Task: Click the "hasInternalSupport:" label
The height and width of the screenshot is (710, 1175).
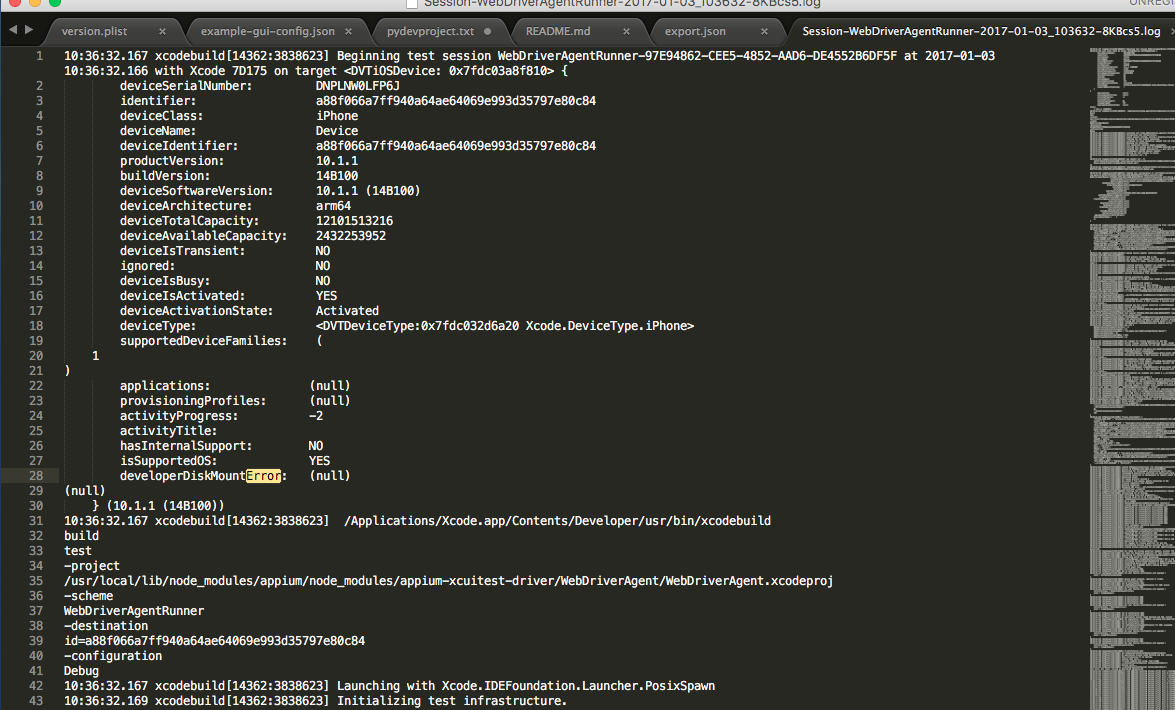Action: [x=186, y=446]
